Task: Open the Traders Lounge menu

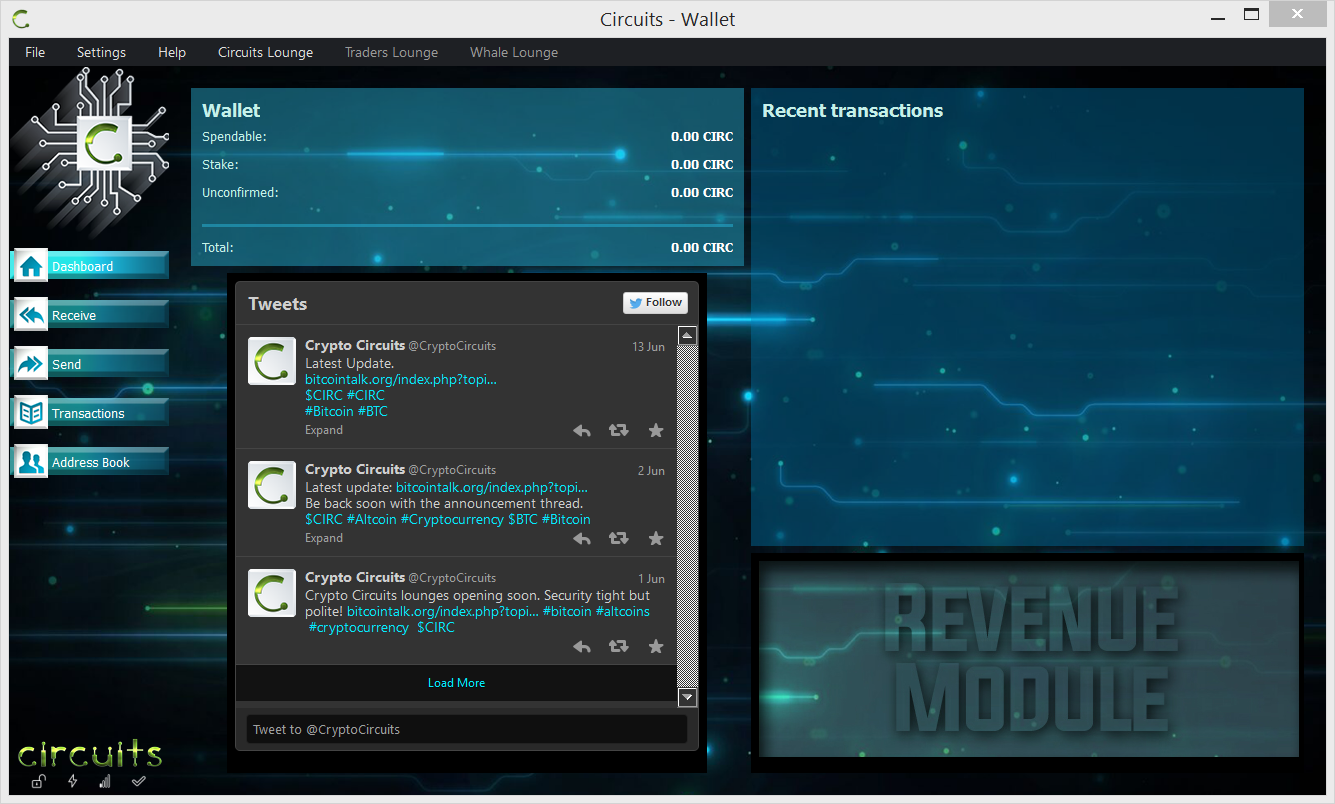Action: pyautogui.click(x=391, y=52)
